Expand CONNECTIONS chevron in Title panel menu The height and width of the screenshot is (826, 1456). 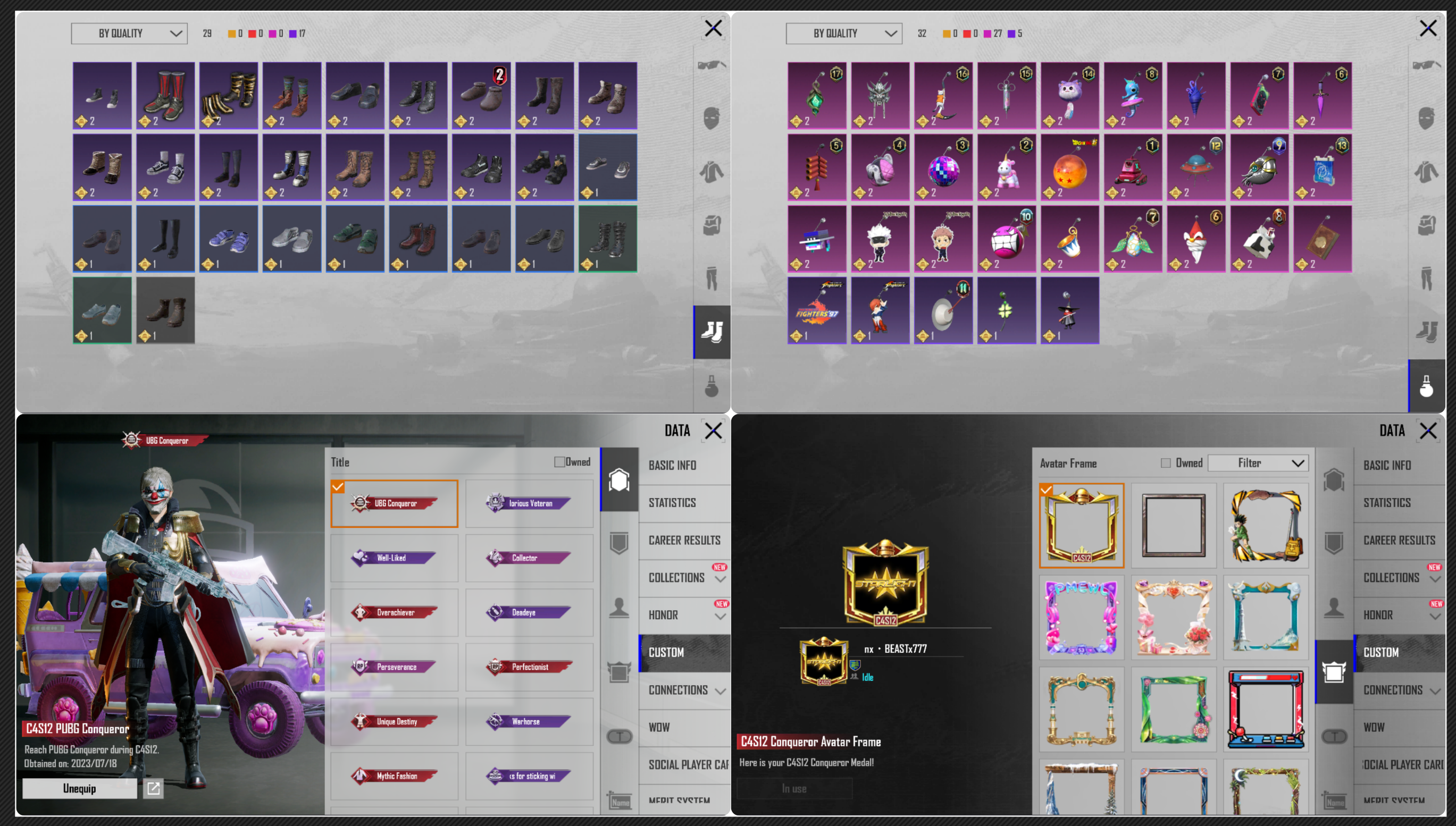720,691
